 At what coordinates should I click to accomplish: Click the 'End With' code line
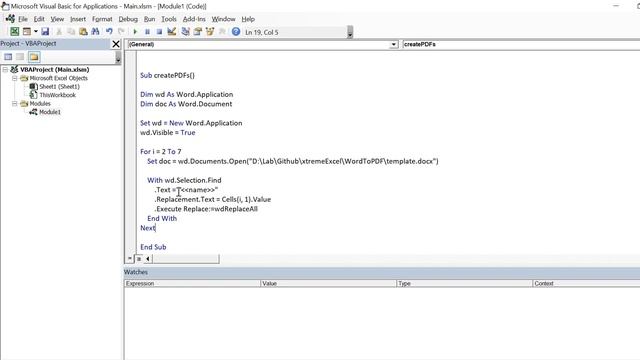click(x=162, y=218)
